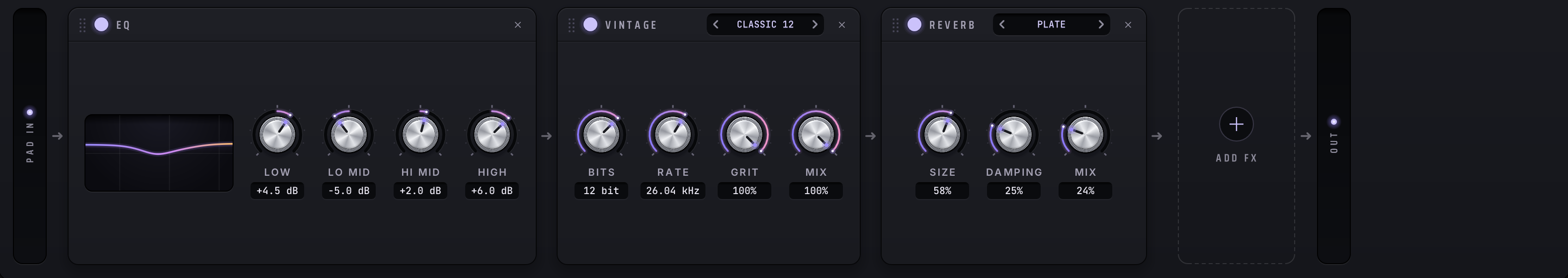
Task: Click the ADD FX label
Action: click(1236, 158)
